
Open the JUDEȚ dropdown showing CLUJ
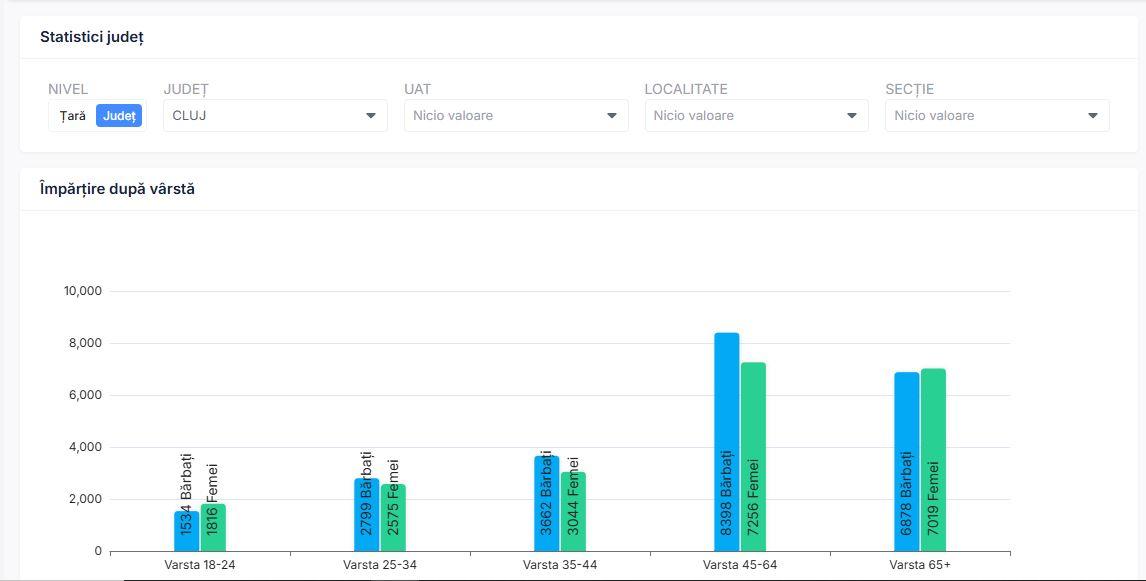click(265, 116)
